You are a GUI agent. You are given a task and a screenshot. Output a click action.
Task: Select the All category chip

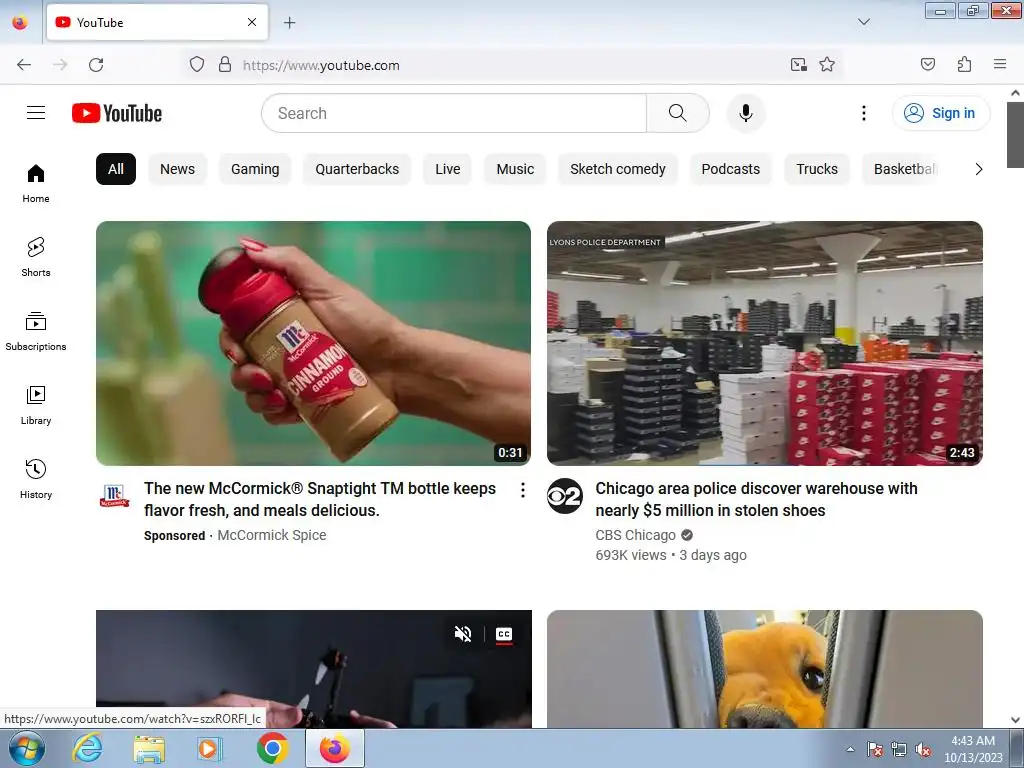tap(116, 169)
